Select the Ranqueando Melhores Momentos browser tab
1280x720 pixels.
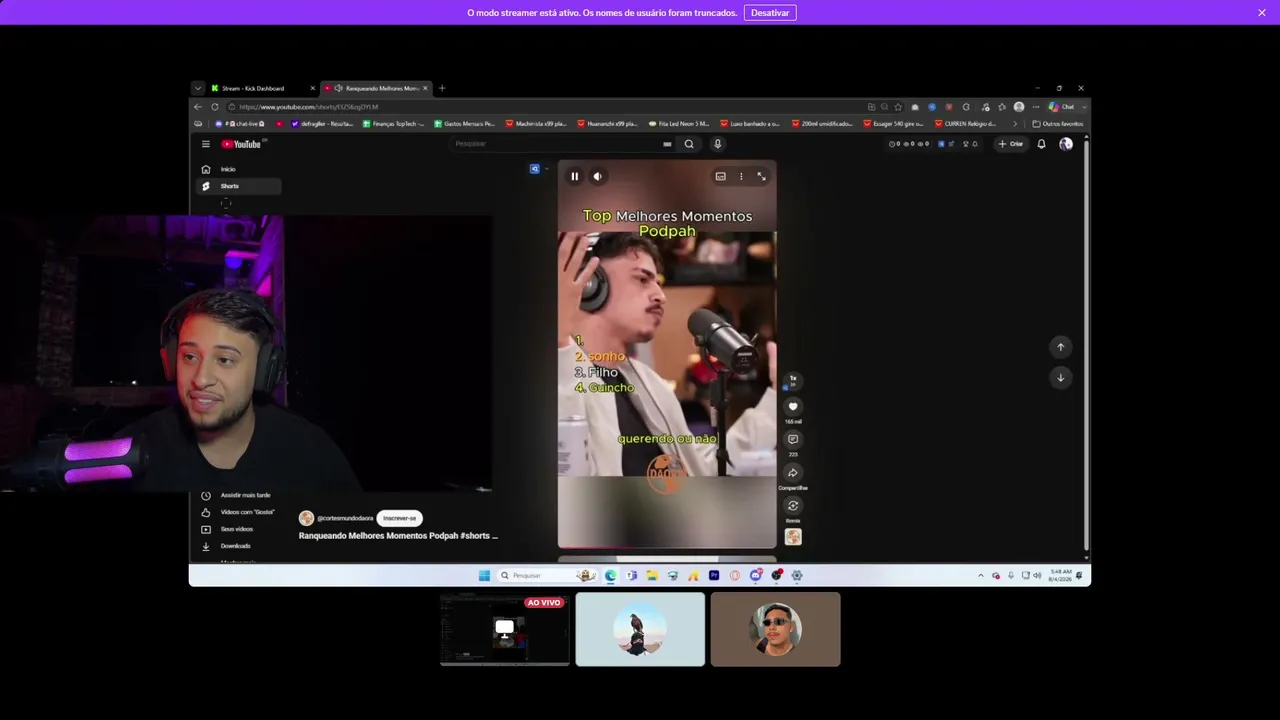click(x=377, y=88)
